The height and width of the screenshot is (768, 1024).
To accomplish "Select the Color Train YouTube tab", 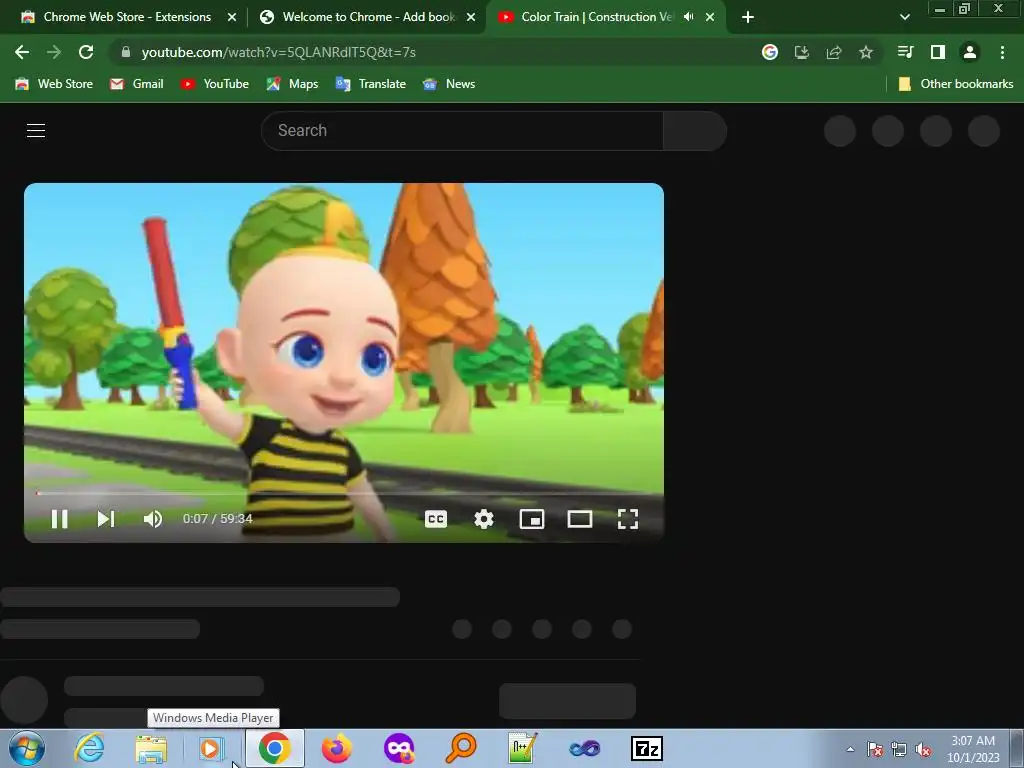I will (597, 17).
